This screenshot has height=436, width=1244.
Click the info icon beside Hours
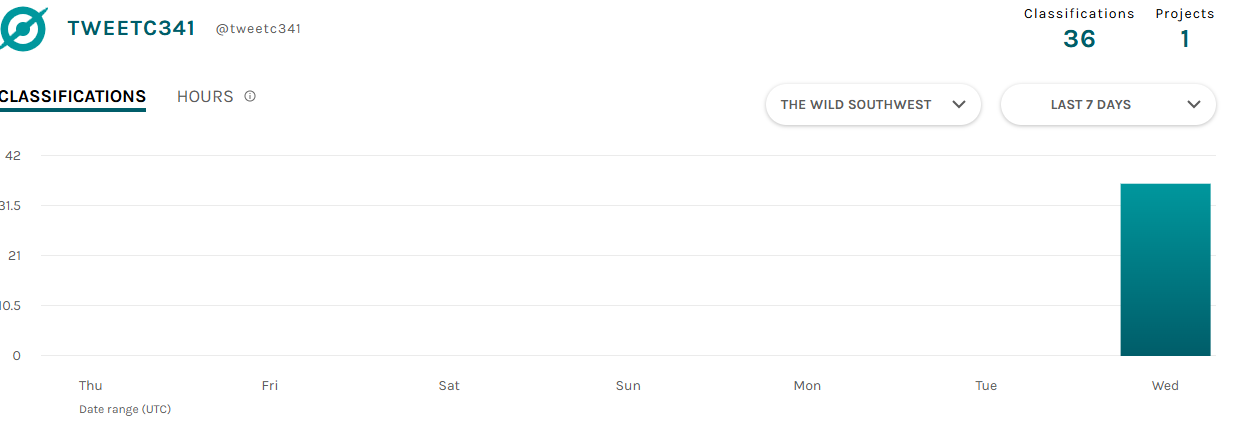[250, 97]
